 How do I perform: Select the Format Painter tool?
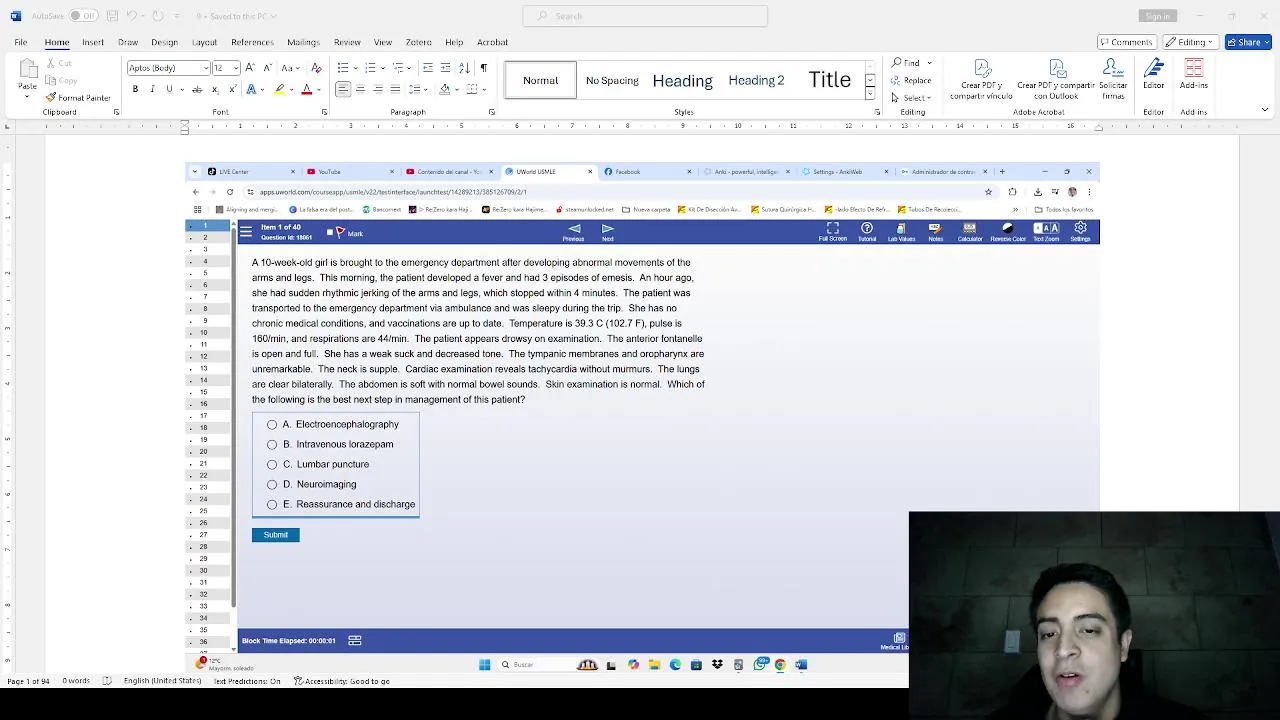(78, 98)
